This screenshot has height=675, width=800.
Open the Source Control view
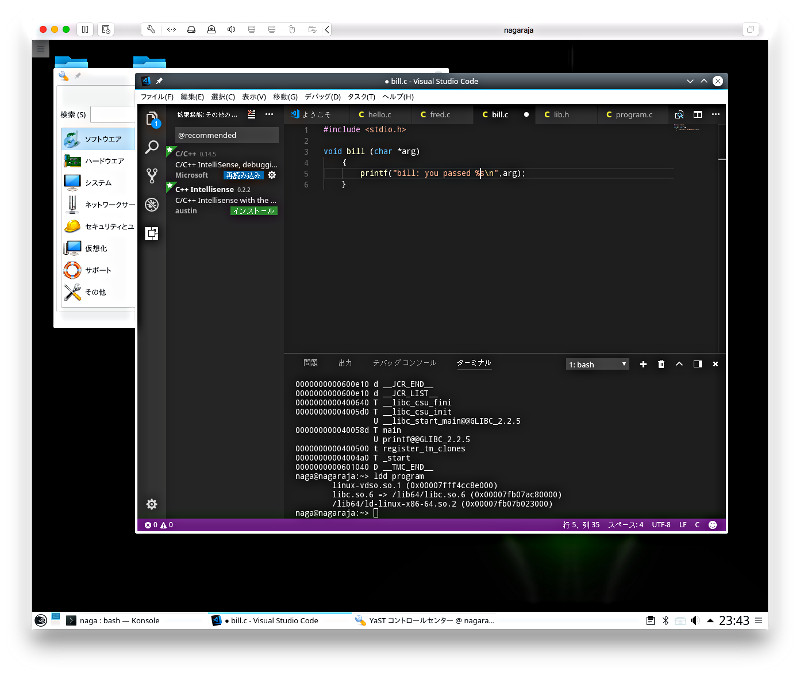point(152,176)
